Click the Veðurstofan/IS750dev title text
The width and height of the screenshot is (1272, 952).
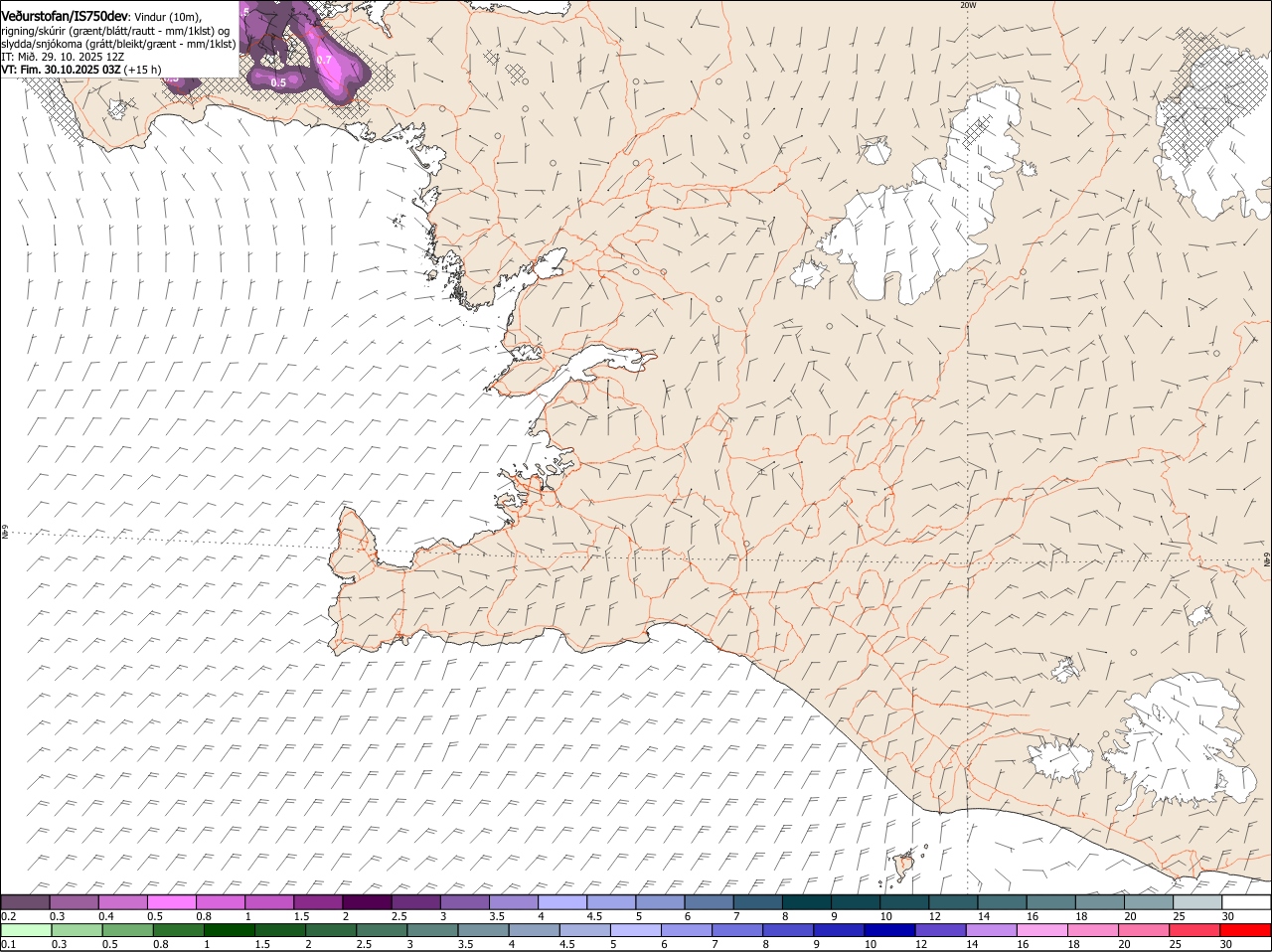pyautogui.click(x=65, y=17)
